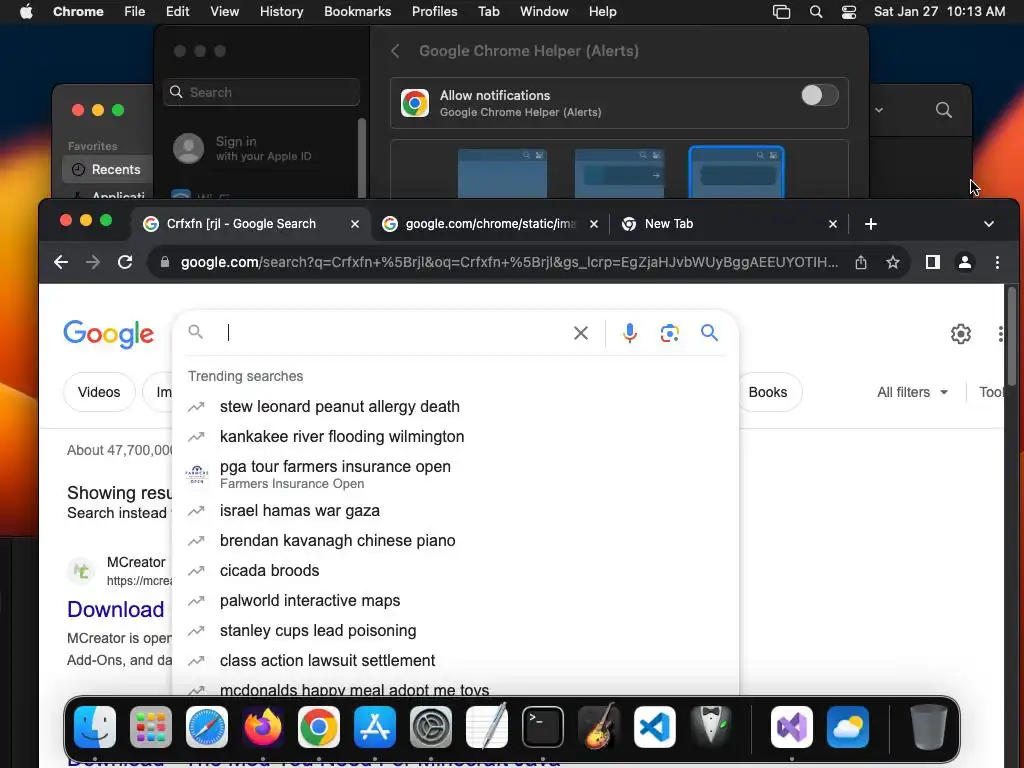Open Chrome share page icon
The width and height of the screenshot is (1024, 768).
point(861,262)
